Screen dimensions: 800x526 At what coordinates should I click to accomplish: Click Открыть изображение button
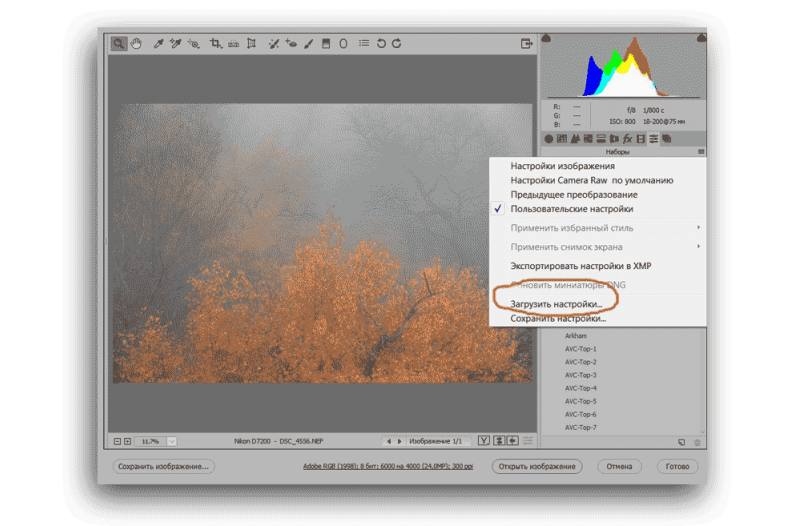[537, 466]
